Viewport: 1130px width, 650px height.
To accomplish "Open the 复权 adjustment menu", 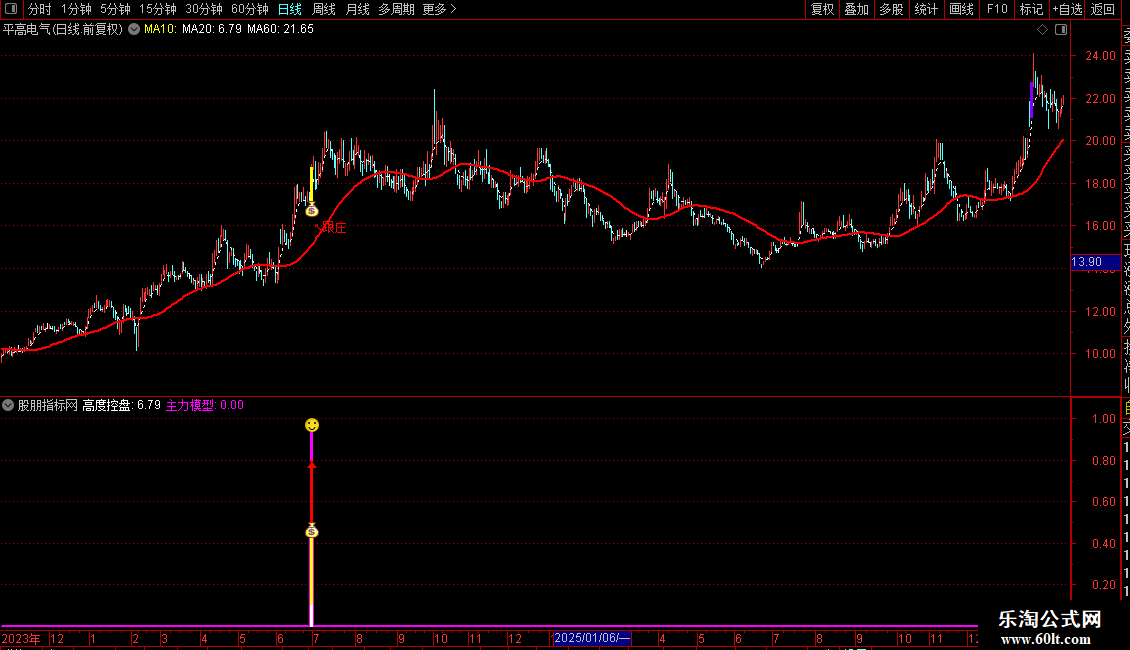I will (822, 9).
